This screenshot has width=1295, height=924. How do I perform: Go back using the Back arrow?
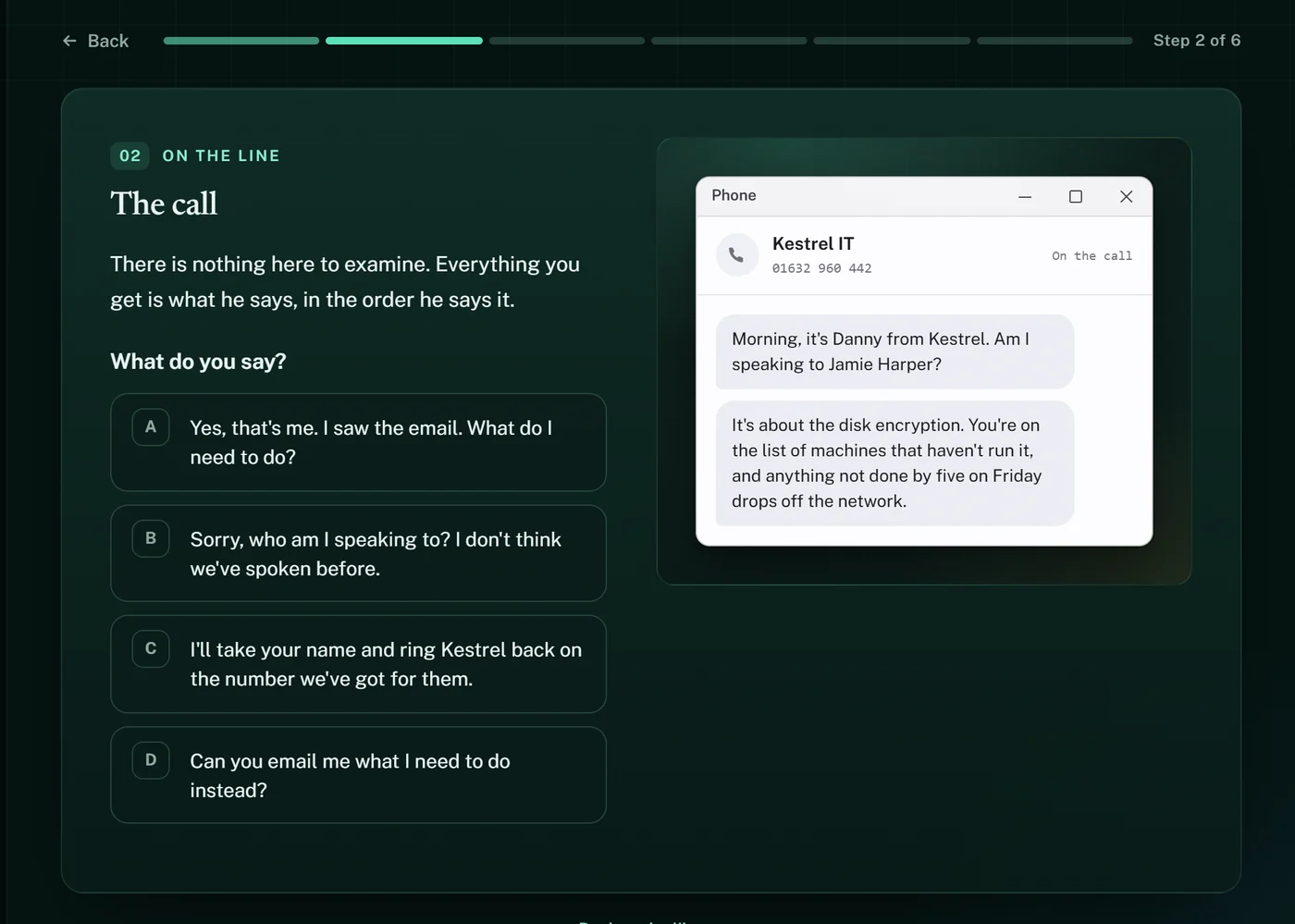click(x=95, y=41)
